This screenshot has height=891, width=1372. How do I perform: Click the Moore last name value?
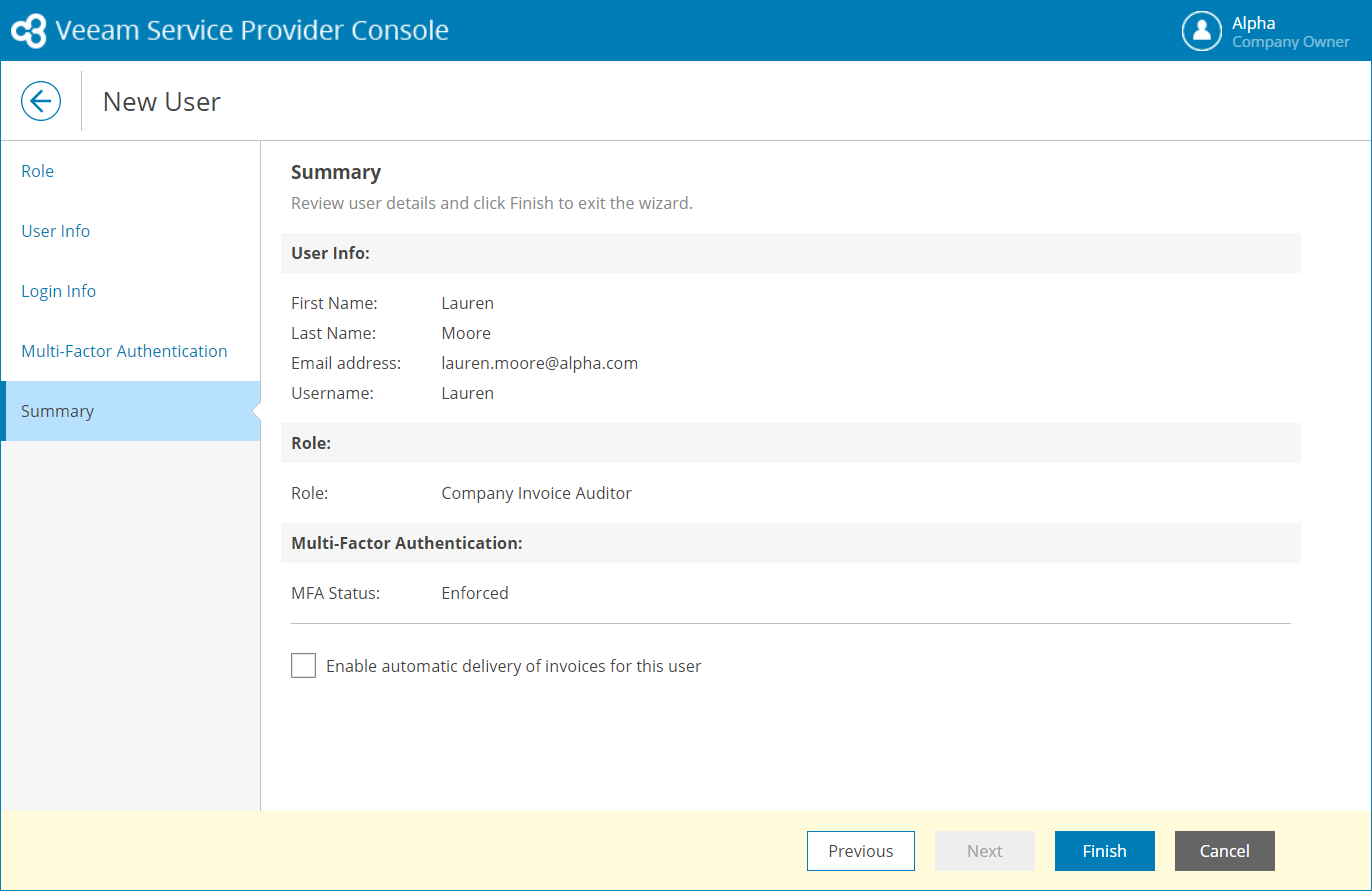point(466,333)
